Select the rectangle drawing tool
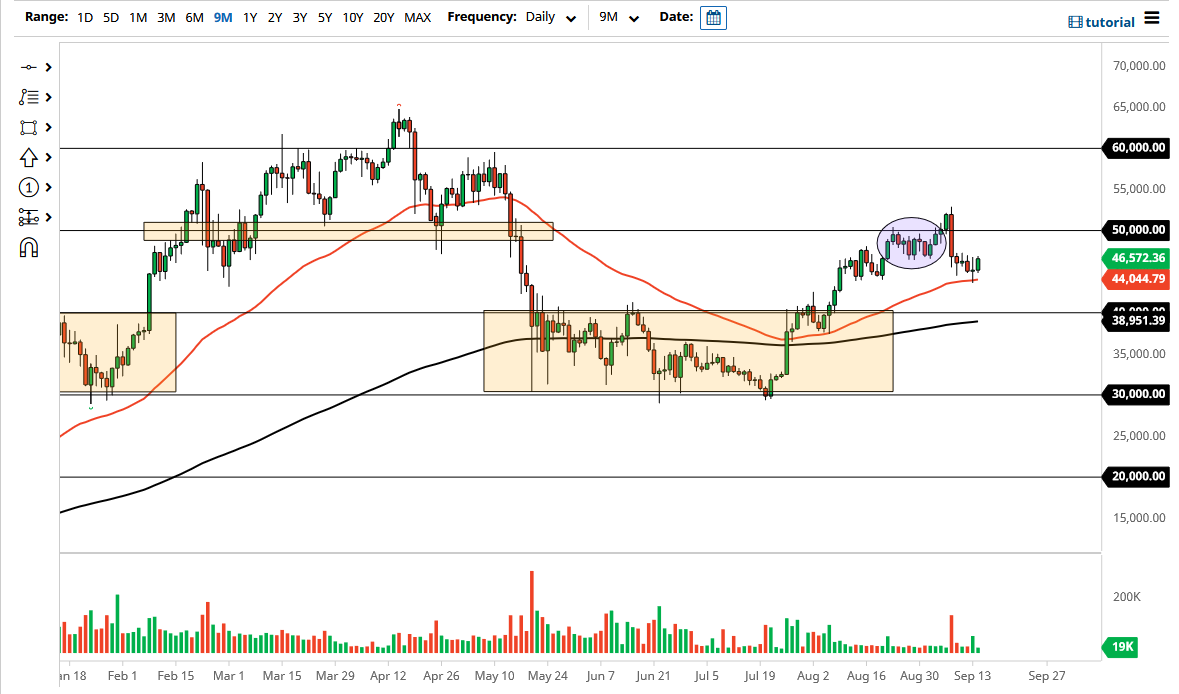This screenshot has height=694, width=1179. coord(28,127)
